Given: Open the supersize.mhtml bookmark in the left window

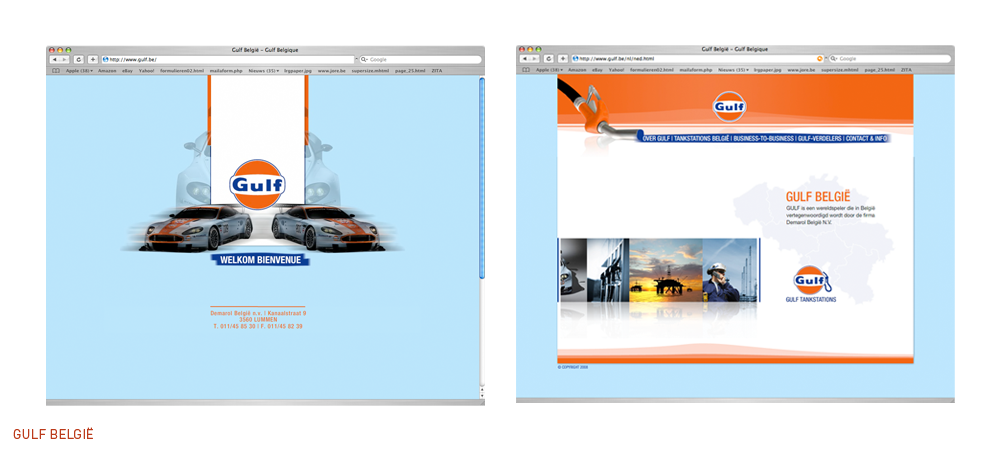Looking at the screenshot, I should click(x=371, y=71).
